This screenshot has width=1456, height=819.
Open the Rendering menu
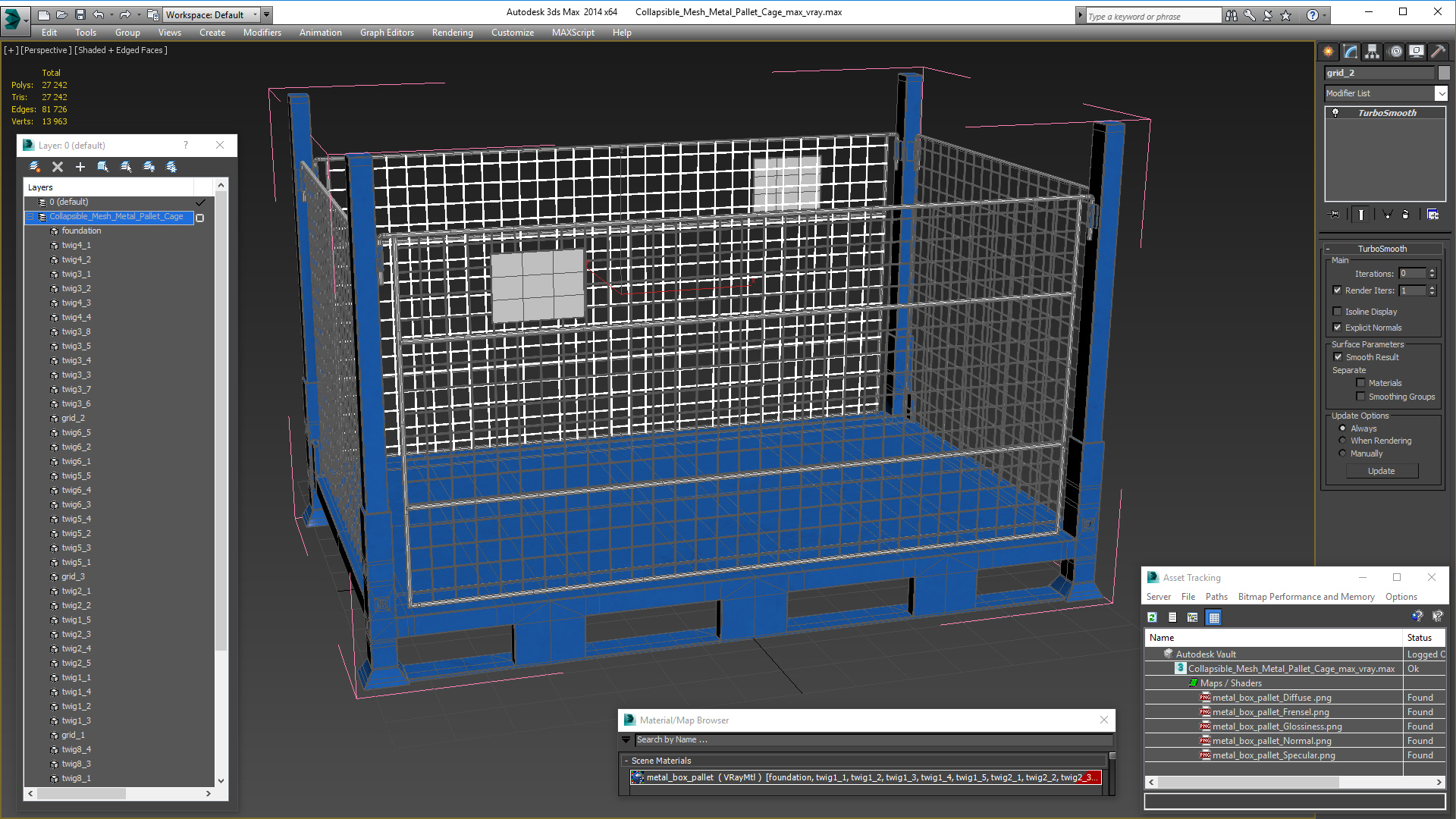click(452, 33)
